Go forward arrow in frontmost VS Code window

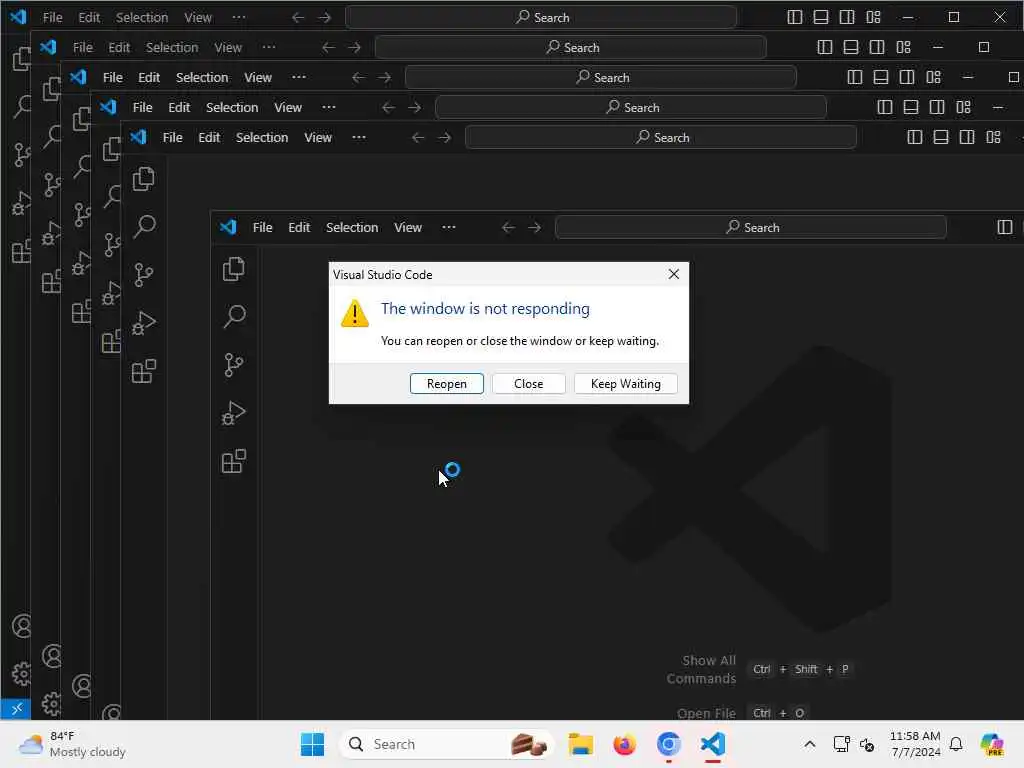(x=534, y=227)
